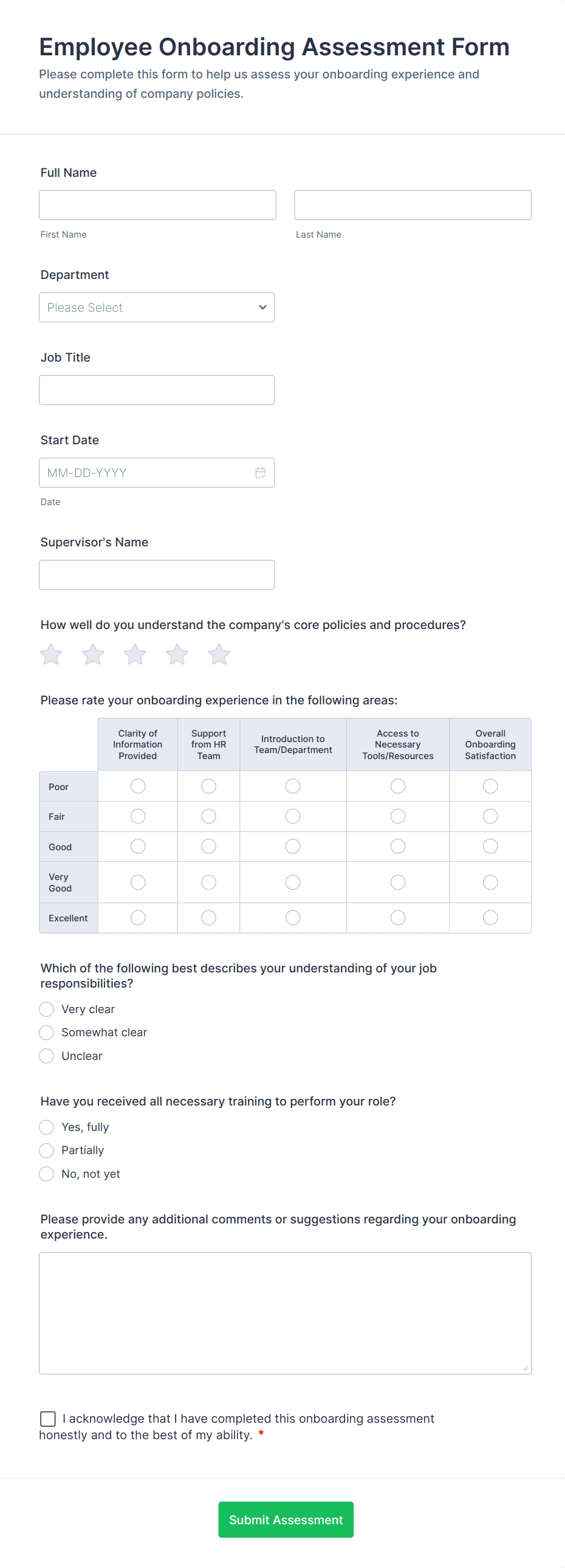The height and width of the screenshot is (1568, 565).
Task: Select the fourth star for policy understanding
Action: 177,654
